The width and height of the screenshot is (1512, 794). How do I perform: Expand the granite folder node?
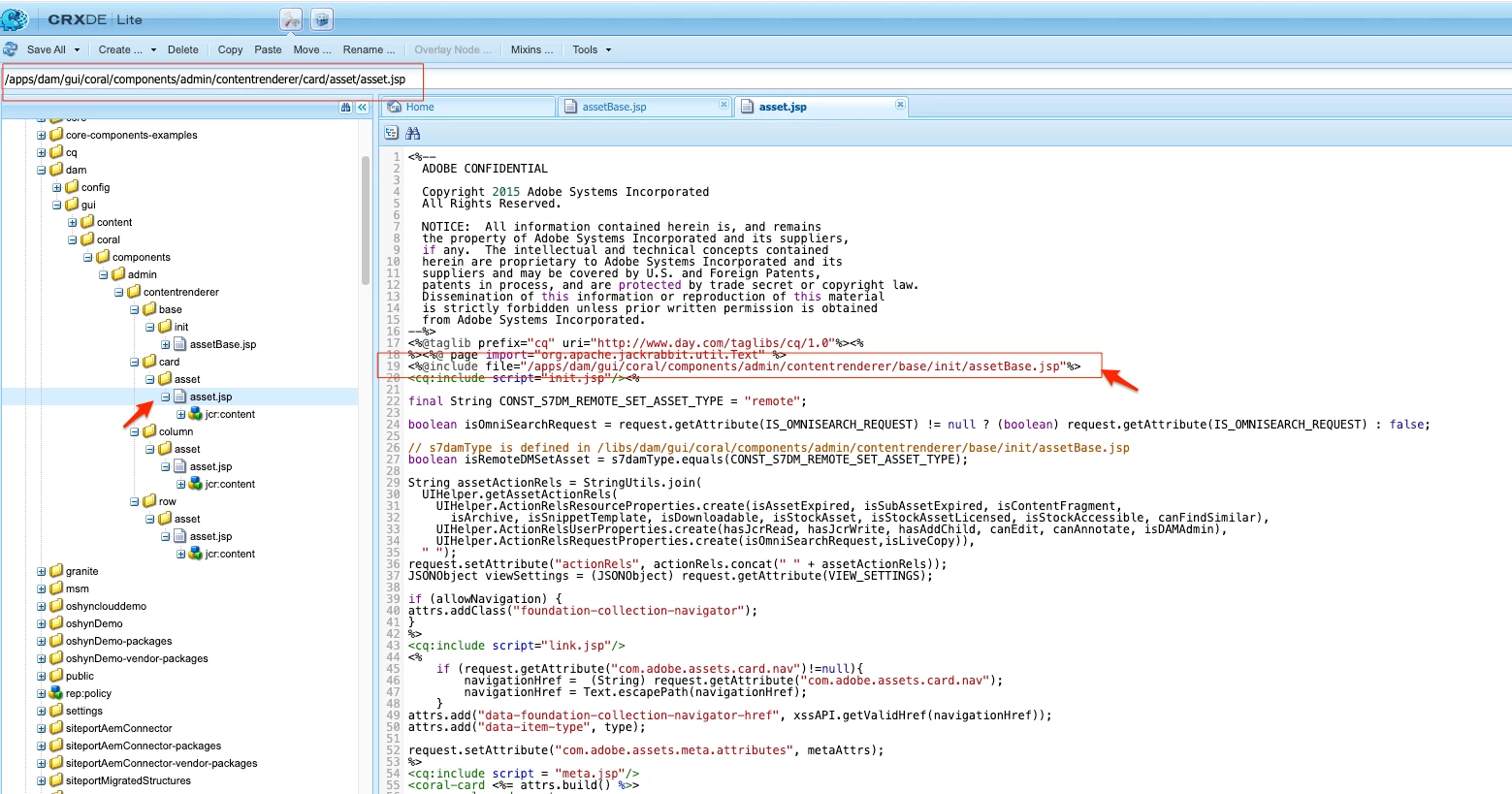coord(42,571)
